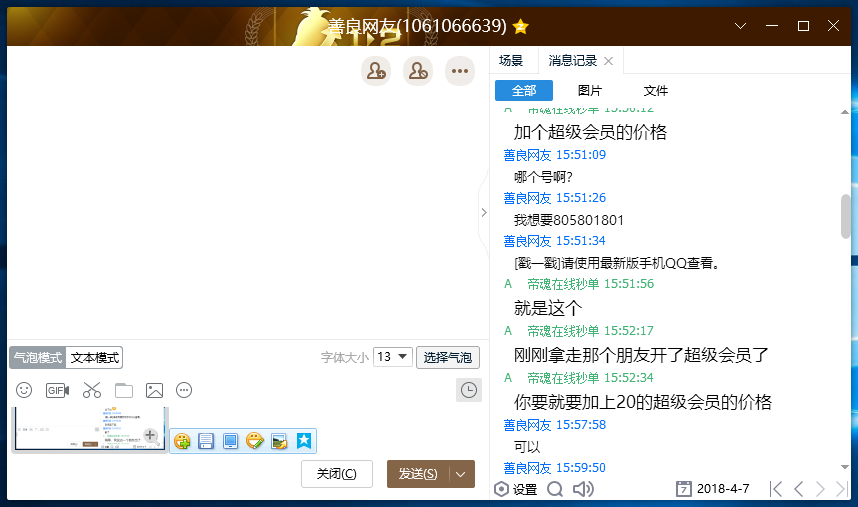Select the 文件 filter tab
Viewport: 858px width, 507px height.
pyautogui.click(x=656, y=91)
